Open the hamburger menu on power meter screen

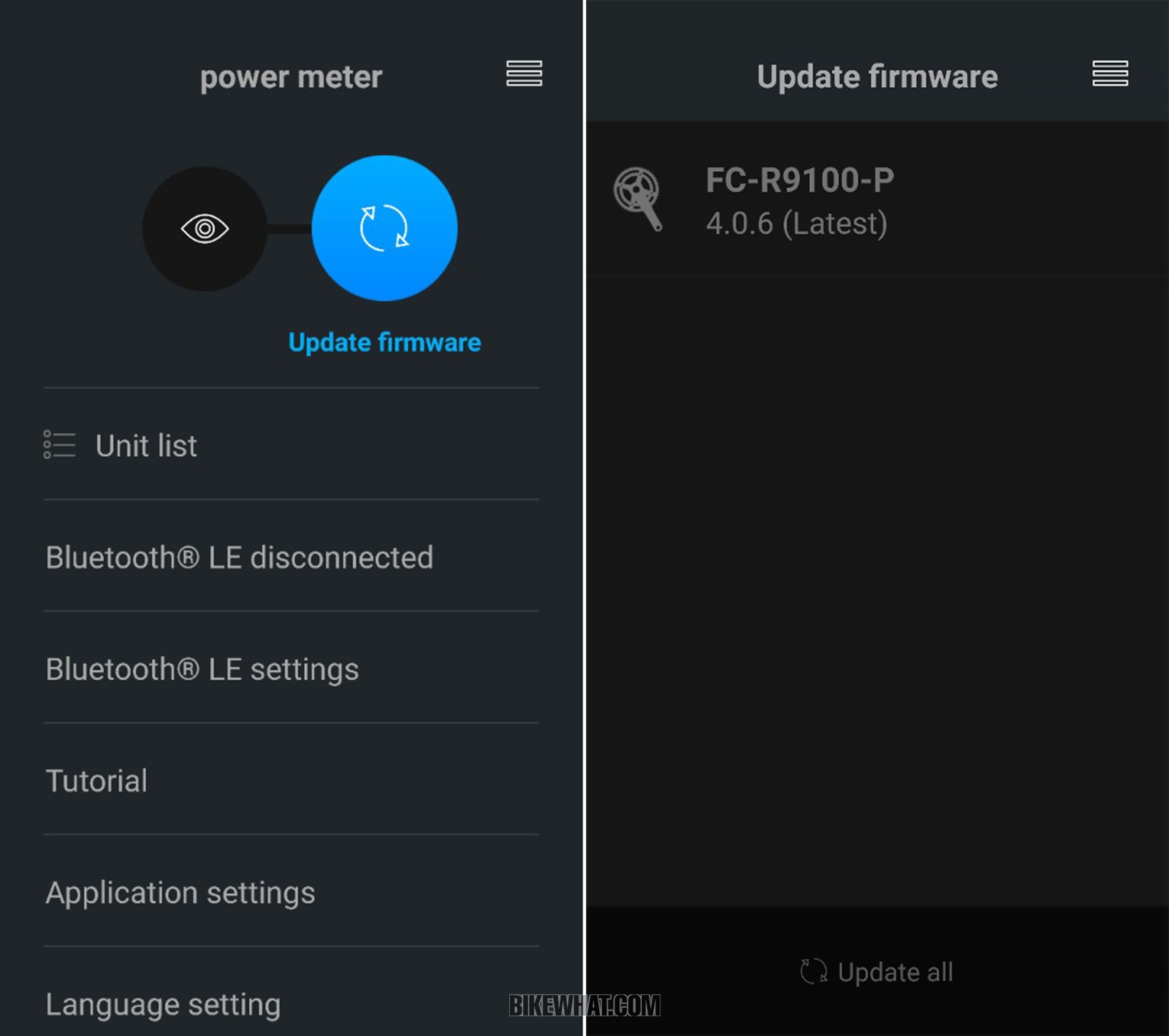tap(524, 74)
